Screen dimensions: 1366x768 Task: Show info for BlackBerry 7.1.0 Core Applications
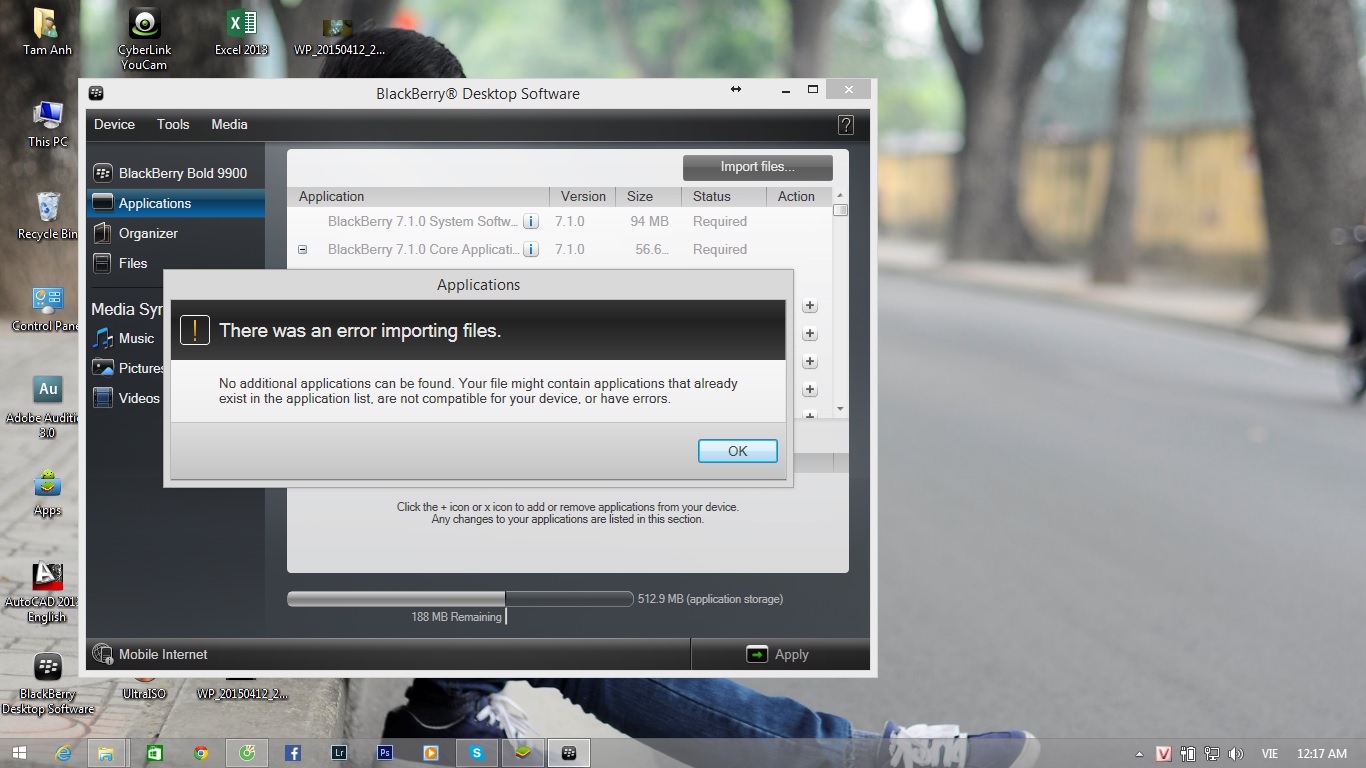tap(531, 250)
